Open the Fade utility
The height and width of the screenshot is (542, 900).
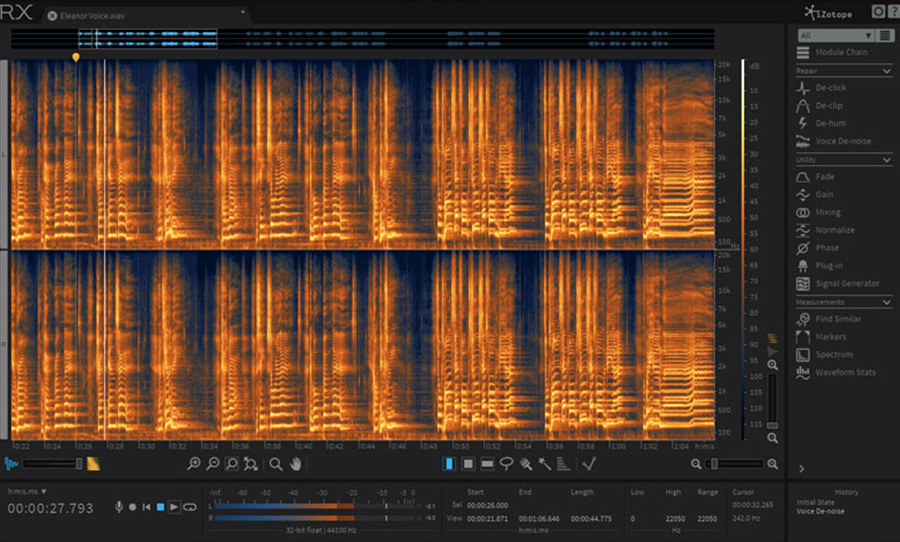(816, 177)
